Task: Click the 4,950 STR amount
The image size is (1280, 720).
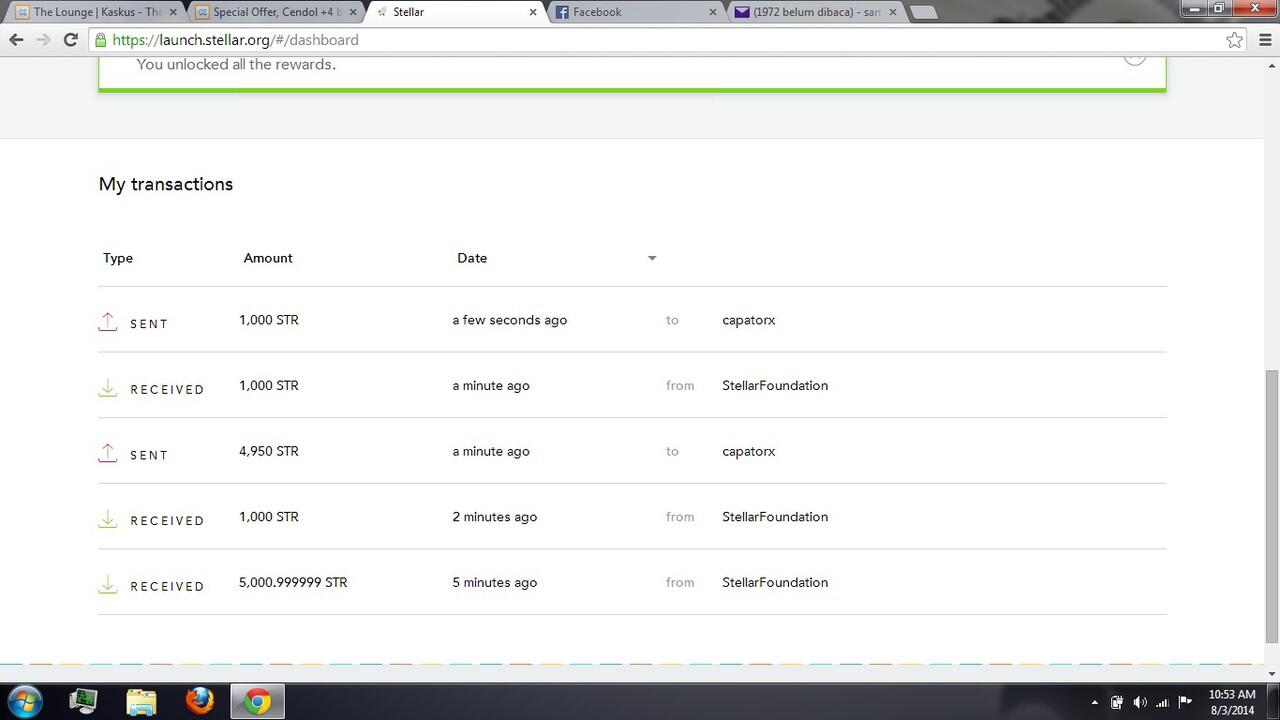Action: point(269,451)
